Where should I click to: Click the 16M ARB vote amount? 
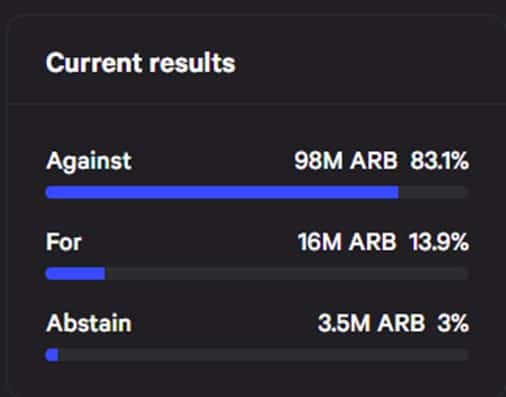click(x=347, y=242)
